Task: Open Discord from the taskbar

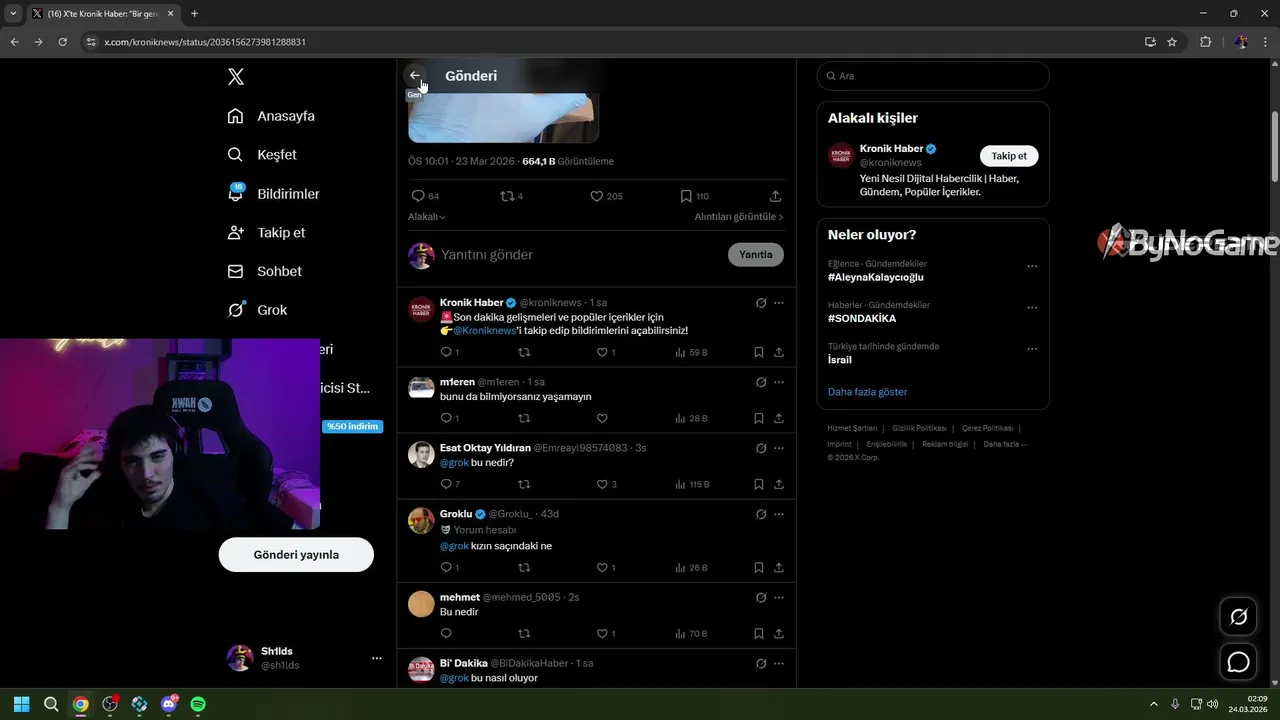Action: [169, 704]
